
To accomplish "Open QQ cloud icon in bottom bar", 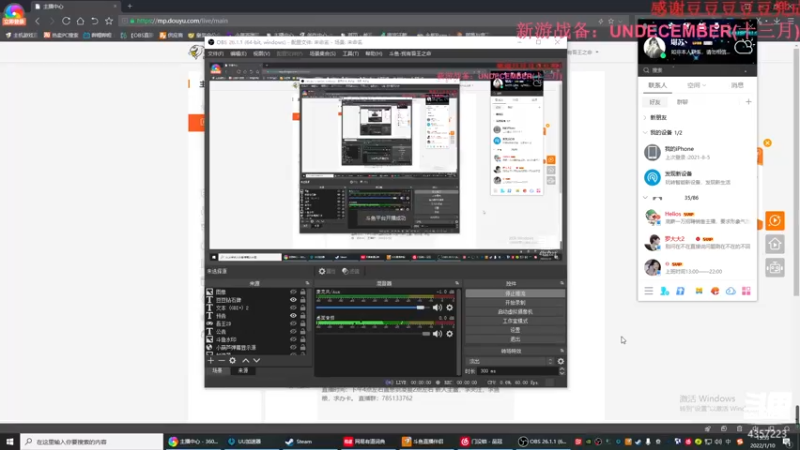I will (731, 291).
